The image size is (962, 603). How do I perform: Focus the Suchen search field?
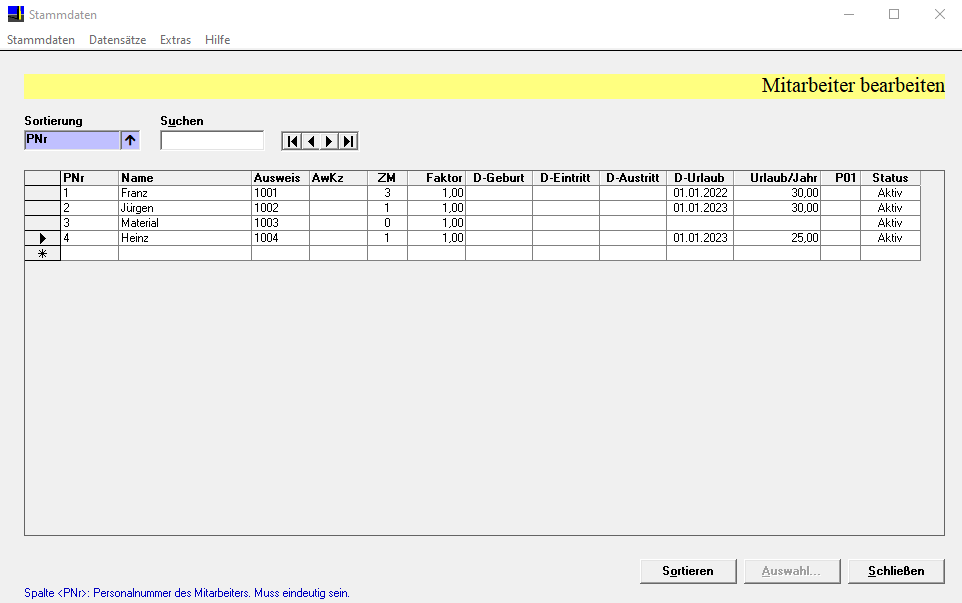[212, 140]
